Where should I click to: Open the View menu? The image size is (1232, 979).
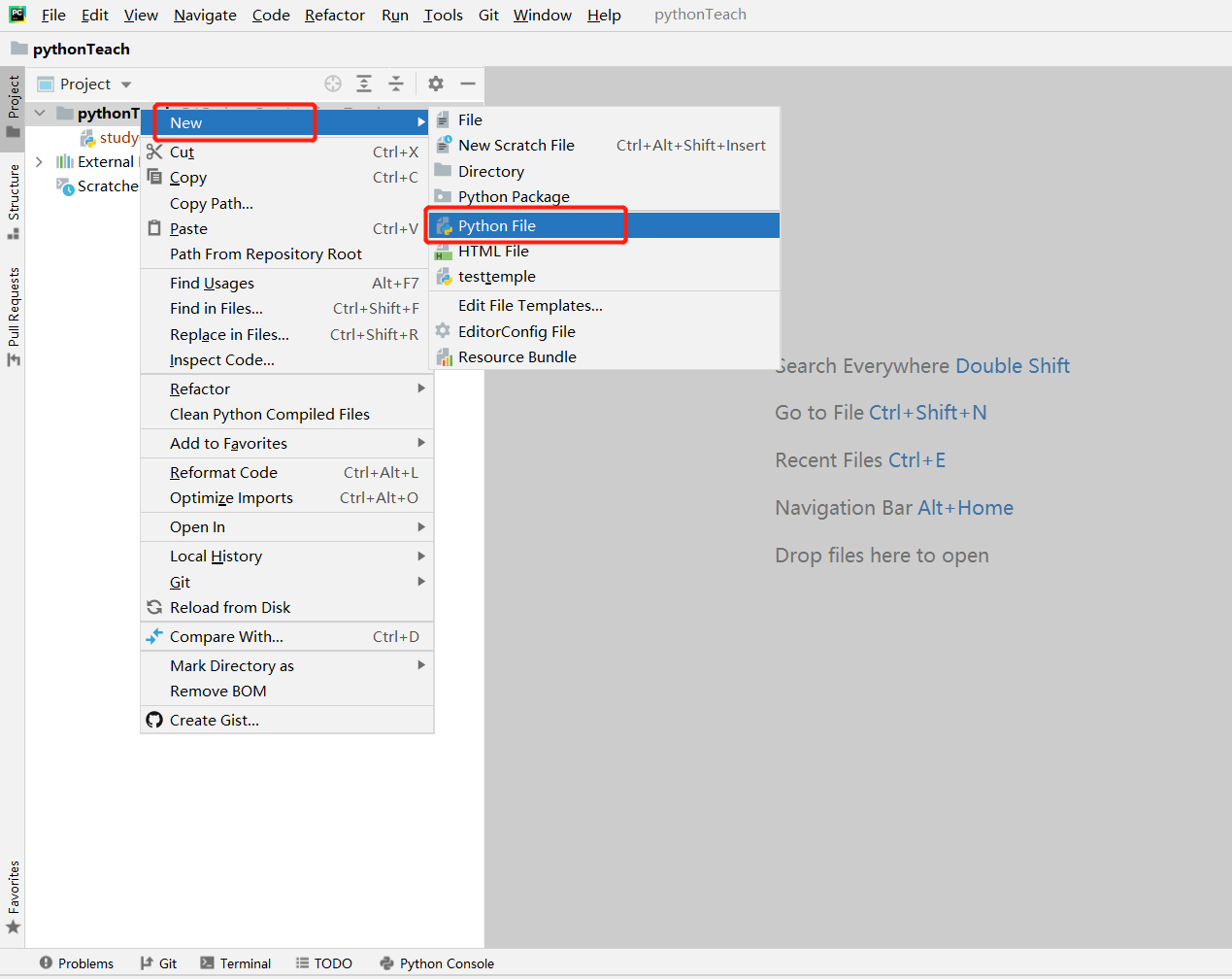pos(141,15)
